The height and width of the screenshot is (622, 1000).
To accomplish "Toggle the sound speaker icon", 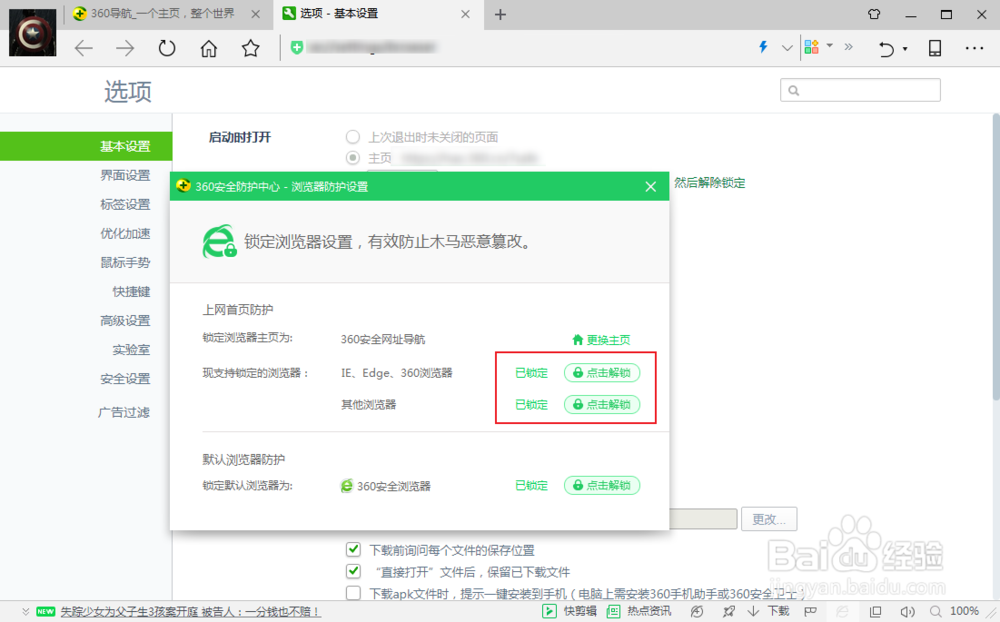I will click(907, 612).
